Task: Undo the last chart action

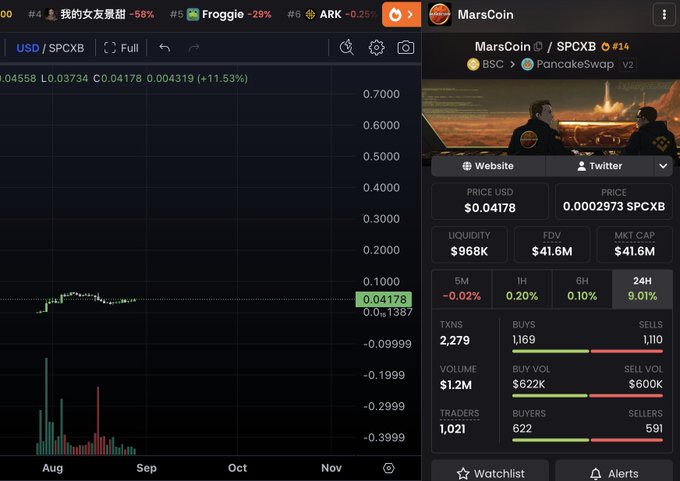Action: [x=164, y=48]
